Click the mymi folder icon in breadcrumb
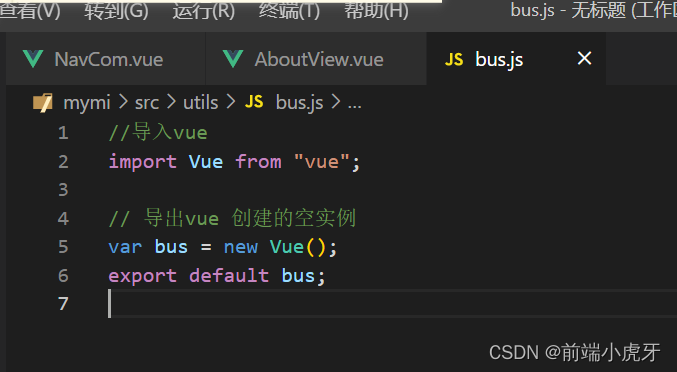 [x=43, y=103]
